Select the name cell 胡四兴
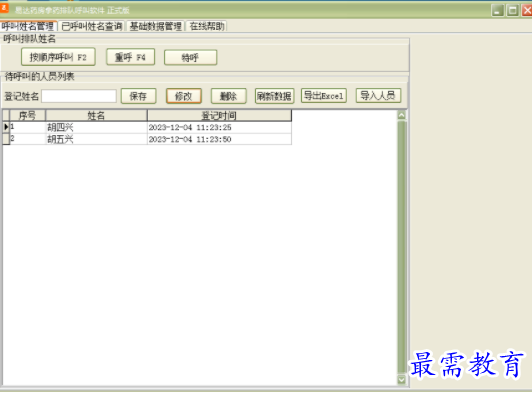 96,127
